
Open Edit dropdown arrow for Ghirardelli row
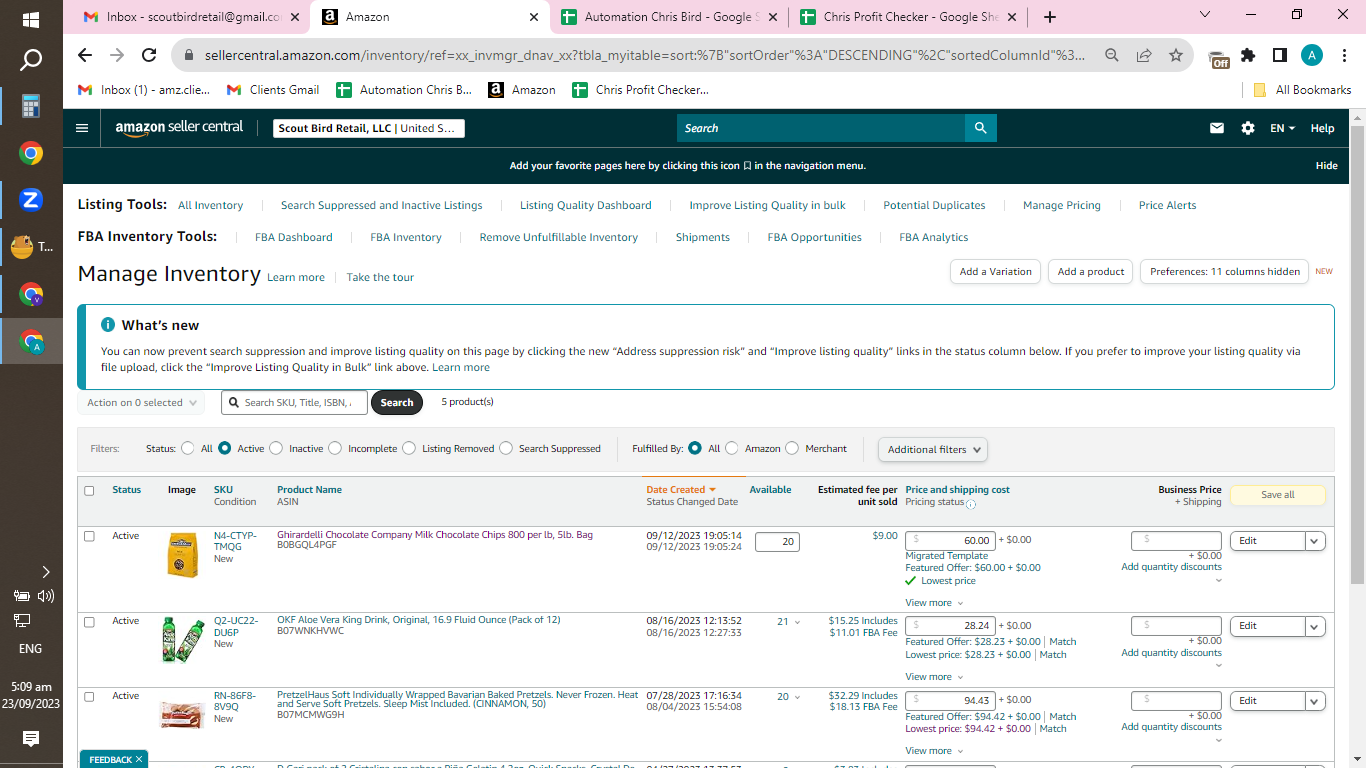click(x=1315, y=541)
